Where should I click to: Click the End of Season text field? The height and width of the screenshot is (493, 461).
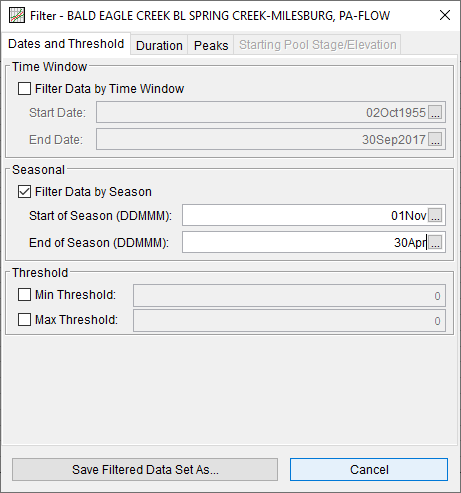click(305, 242)
